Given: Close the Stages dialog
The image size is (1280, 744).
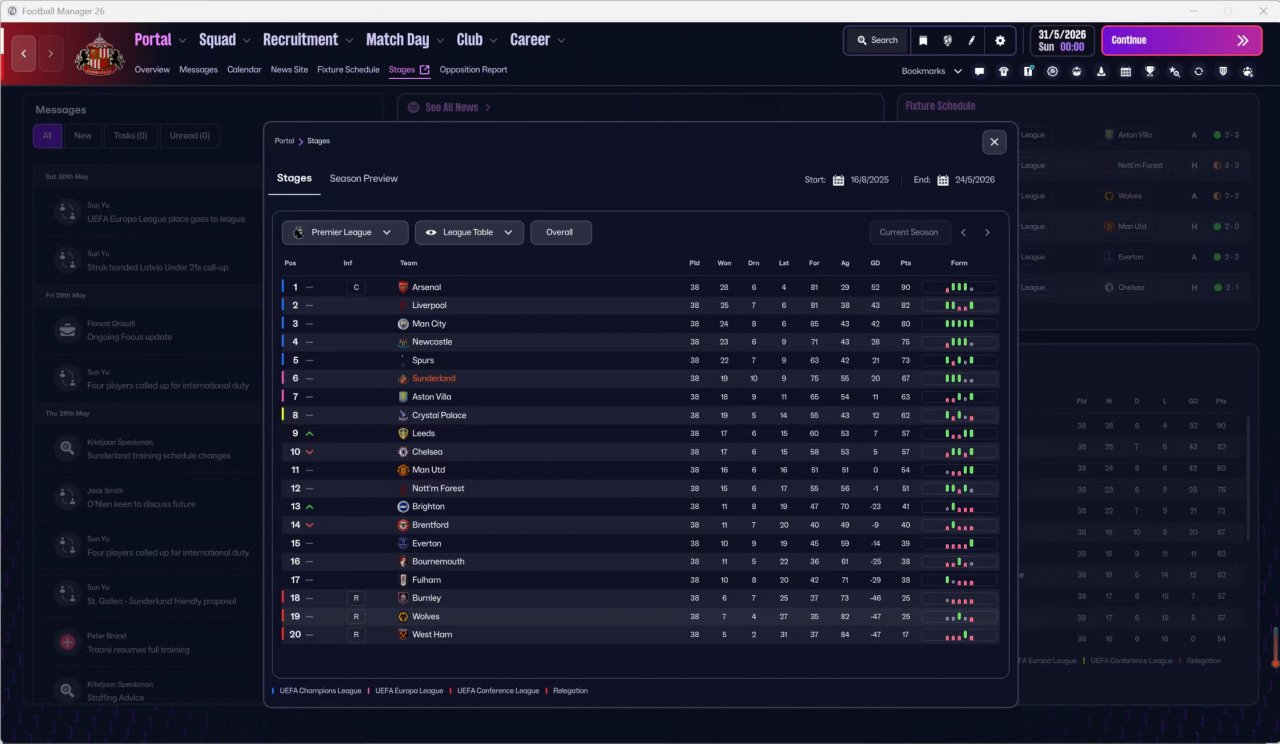Looking at the screenshot, I should tap(994, 142).
